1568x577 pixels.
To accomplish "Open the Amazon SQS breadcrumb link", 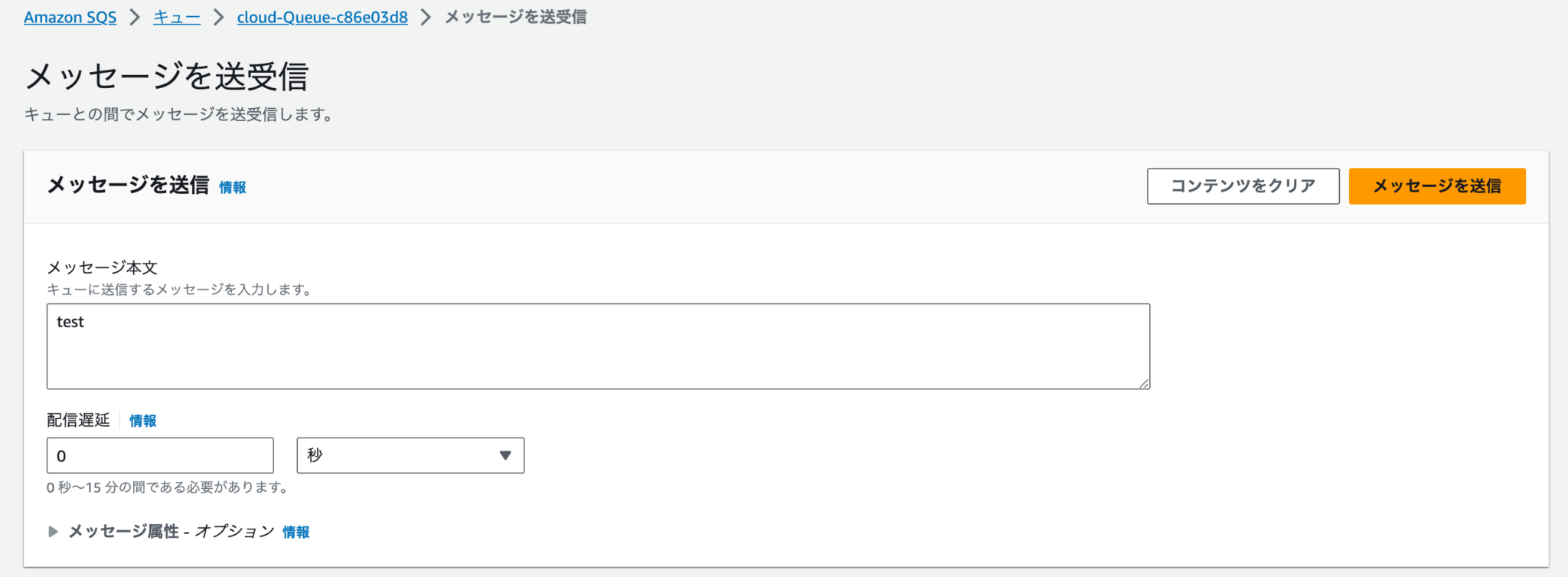I will coord(70,17).
